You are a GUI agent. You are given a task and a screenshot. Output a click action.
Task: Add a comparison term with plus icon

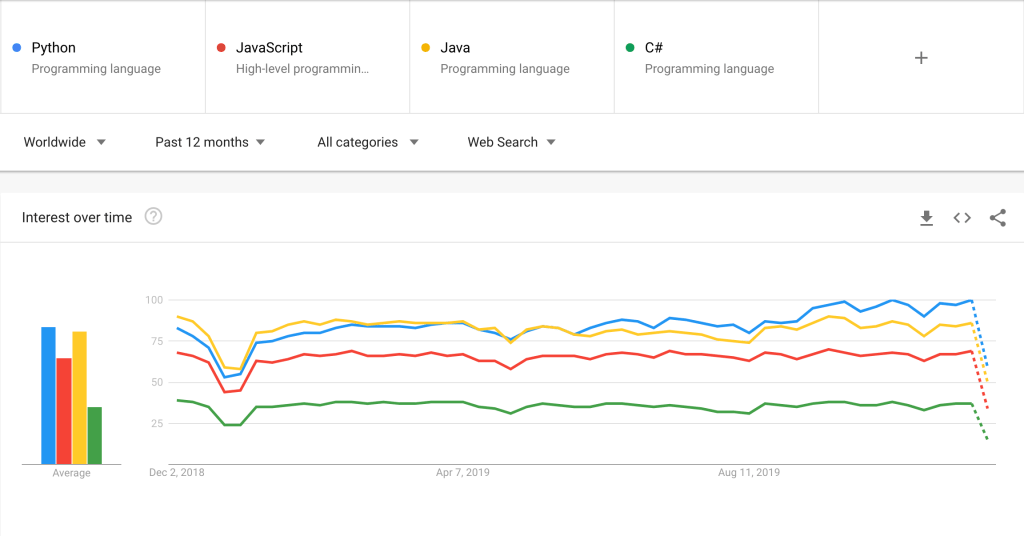click(921, 58)
